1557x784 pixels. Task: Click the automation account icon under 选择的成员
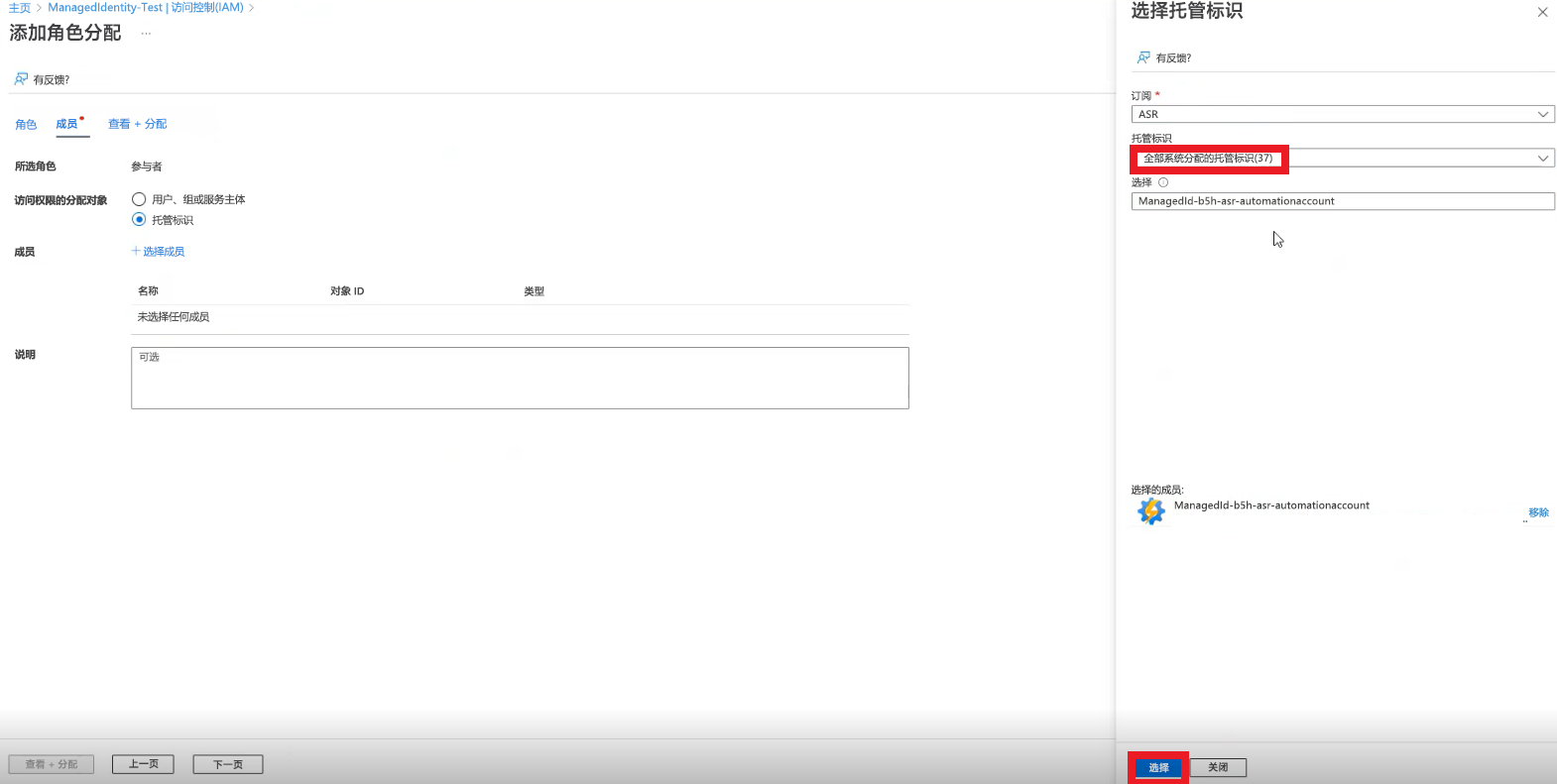click(x=1150, y=510)
